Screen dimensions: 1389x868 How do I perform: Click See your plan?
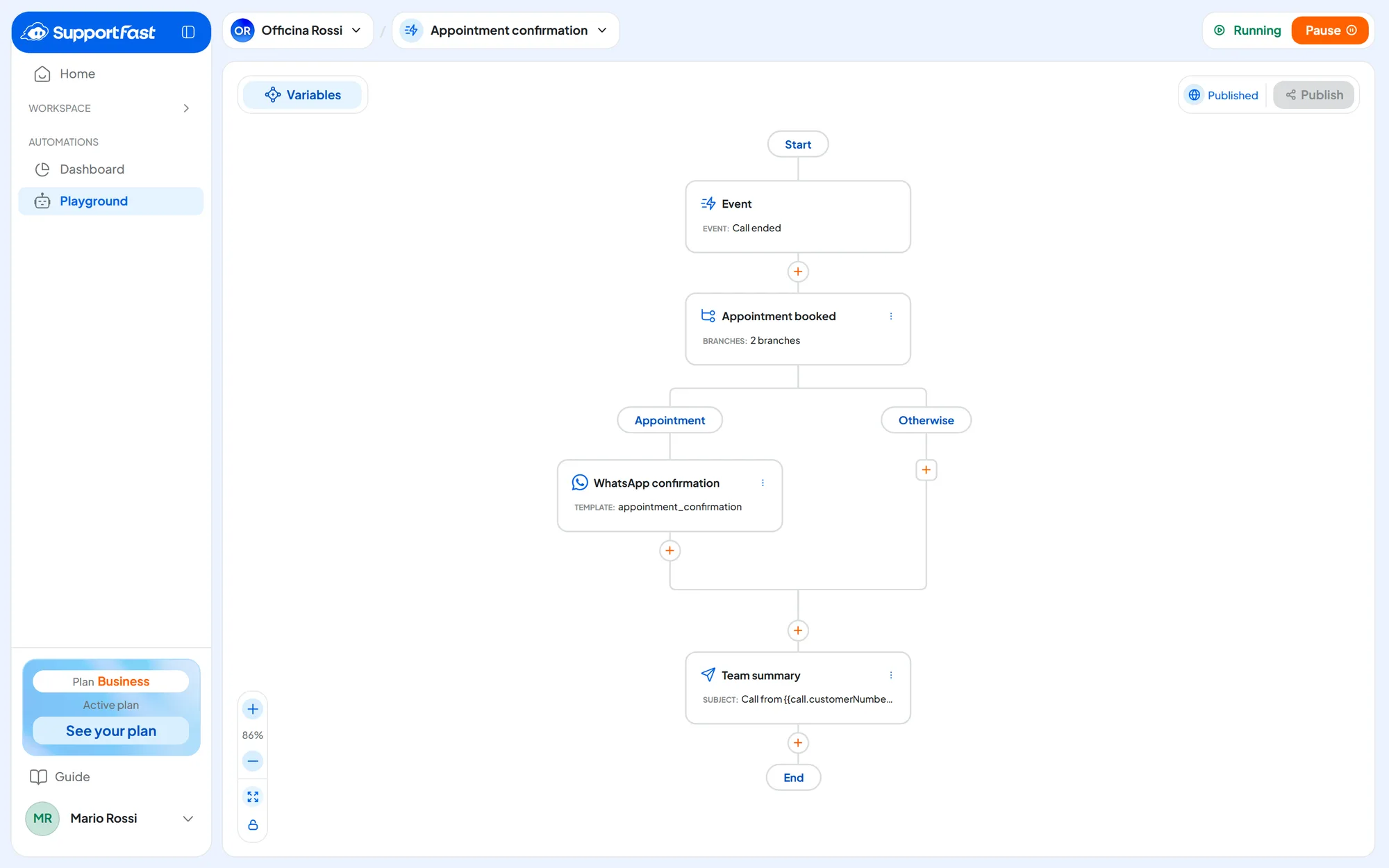point(111,731)
